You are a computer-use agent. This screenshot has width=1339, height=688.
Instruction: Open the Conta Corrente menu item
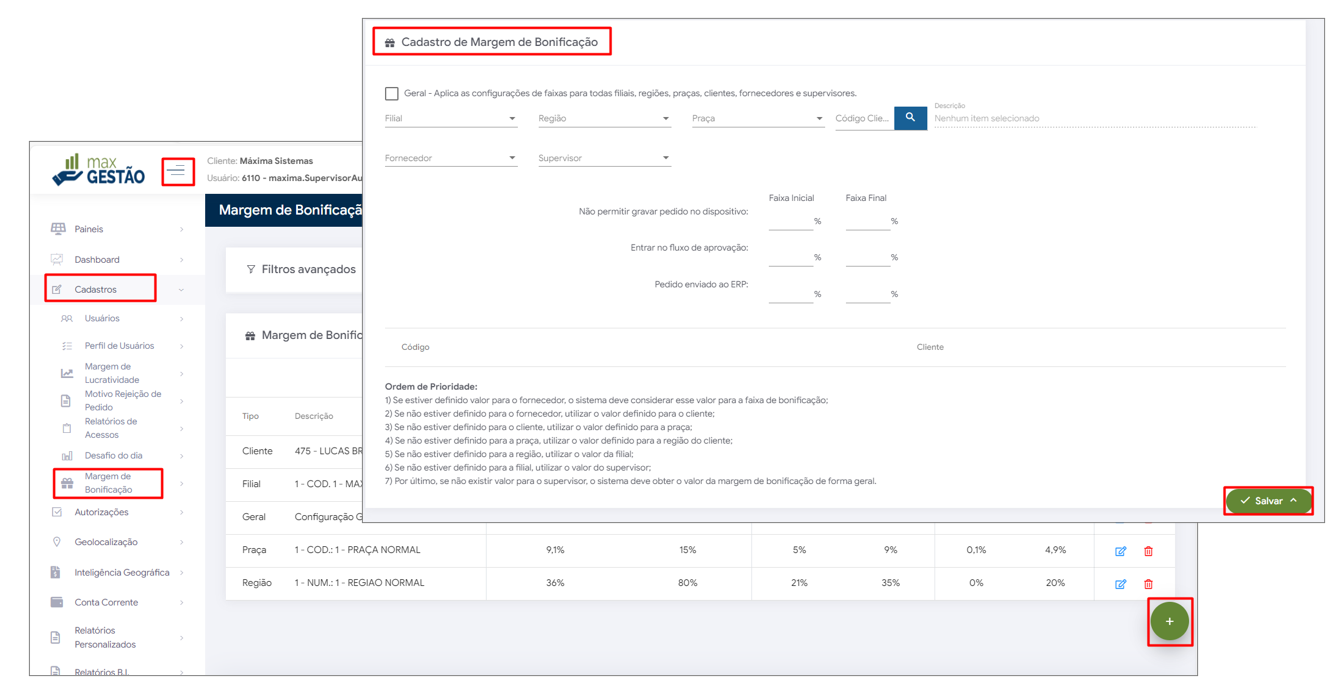click(106, 602)
